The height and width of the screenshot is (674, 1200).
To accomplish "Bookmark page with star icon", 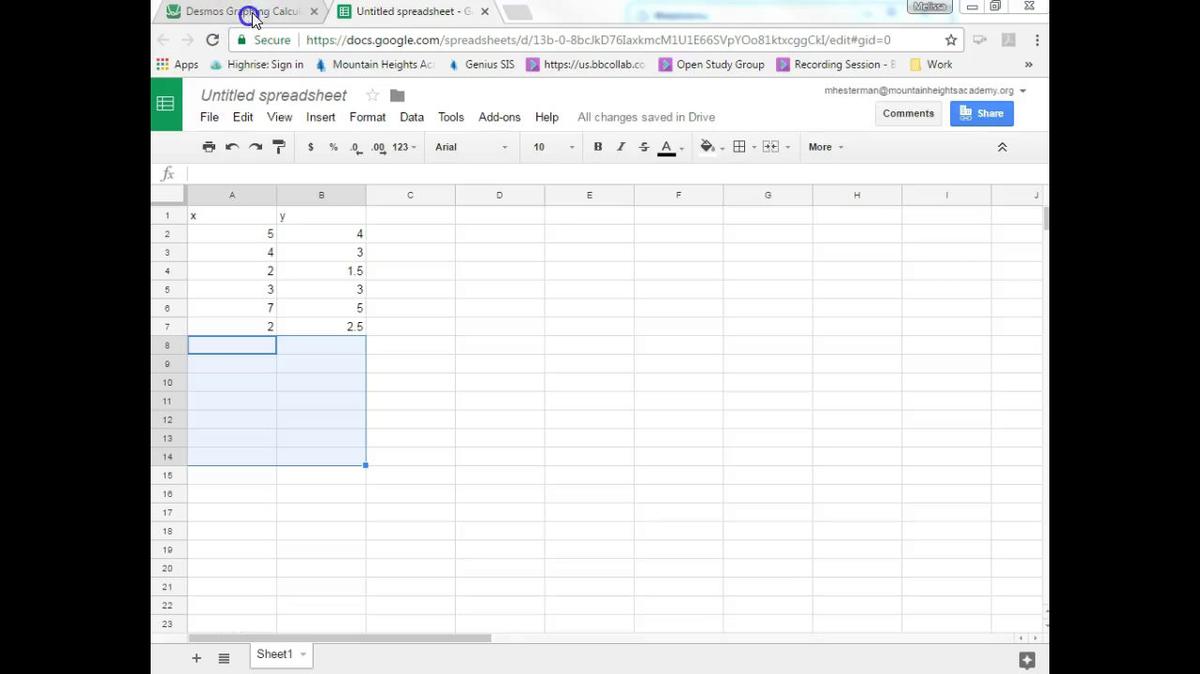I will point(951,40).
